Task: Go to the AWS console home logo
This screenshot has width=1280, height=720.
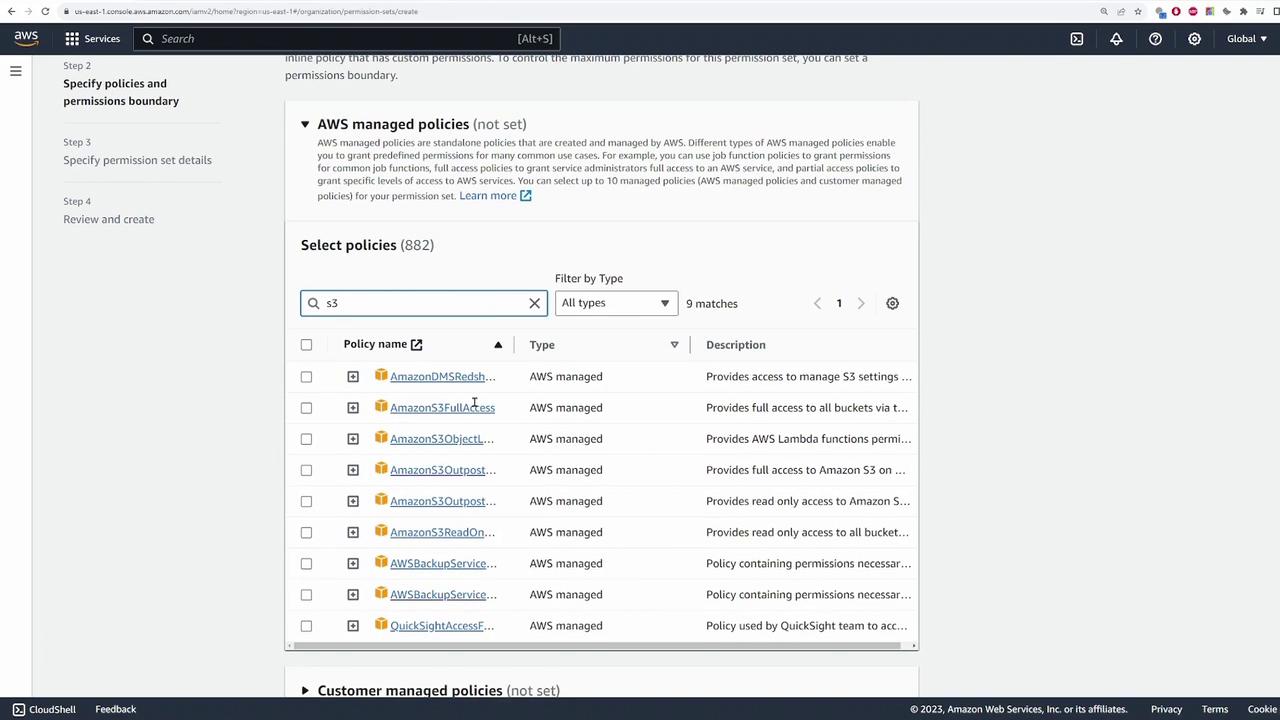Action: coord(26,39)
